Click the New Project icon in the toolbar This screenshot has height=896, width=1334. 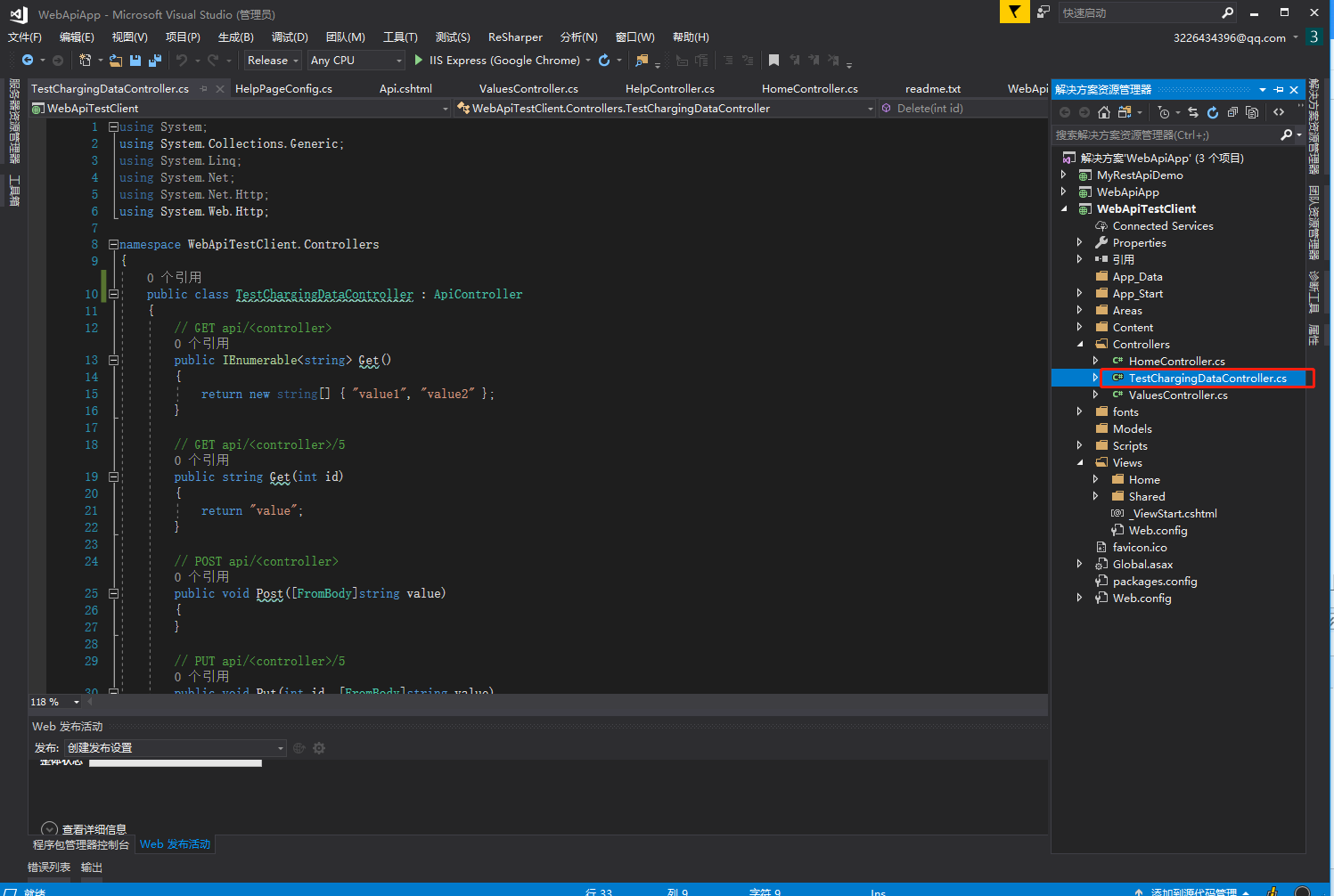click(x=86, y=61)
